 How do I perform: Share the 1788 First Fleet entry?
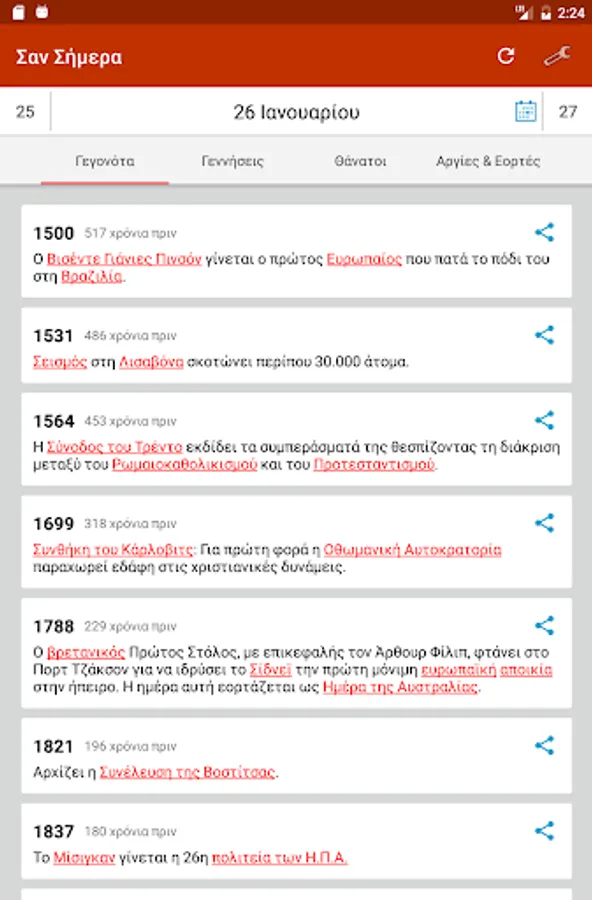tap(544, 626)
